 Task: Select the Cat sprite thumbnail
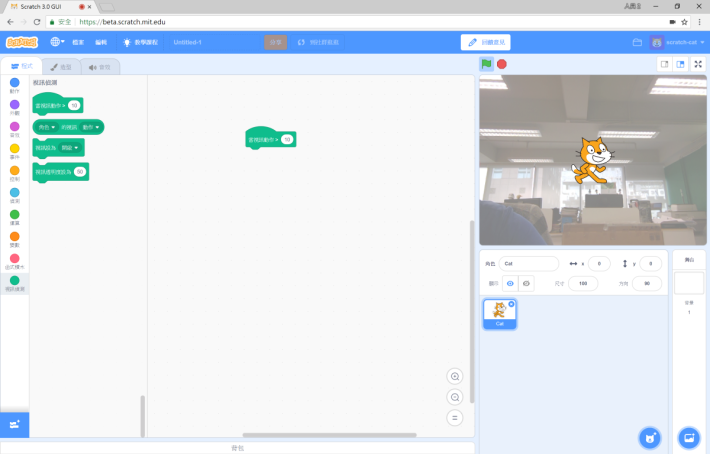pyautogui.click(x=499, y=314)
